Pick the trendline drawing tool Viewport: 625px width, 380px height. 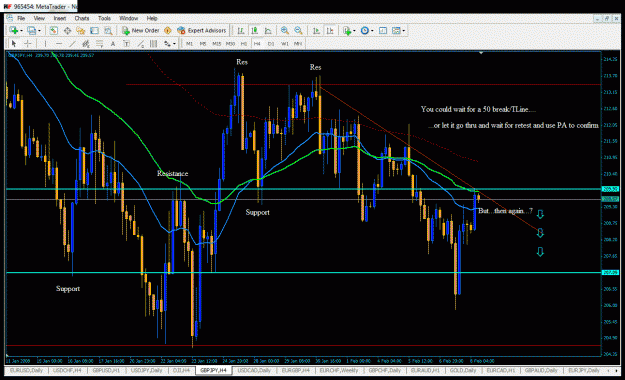pos(72,43)
